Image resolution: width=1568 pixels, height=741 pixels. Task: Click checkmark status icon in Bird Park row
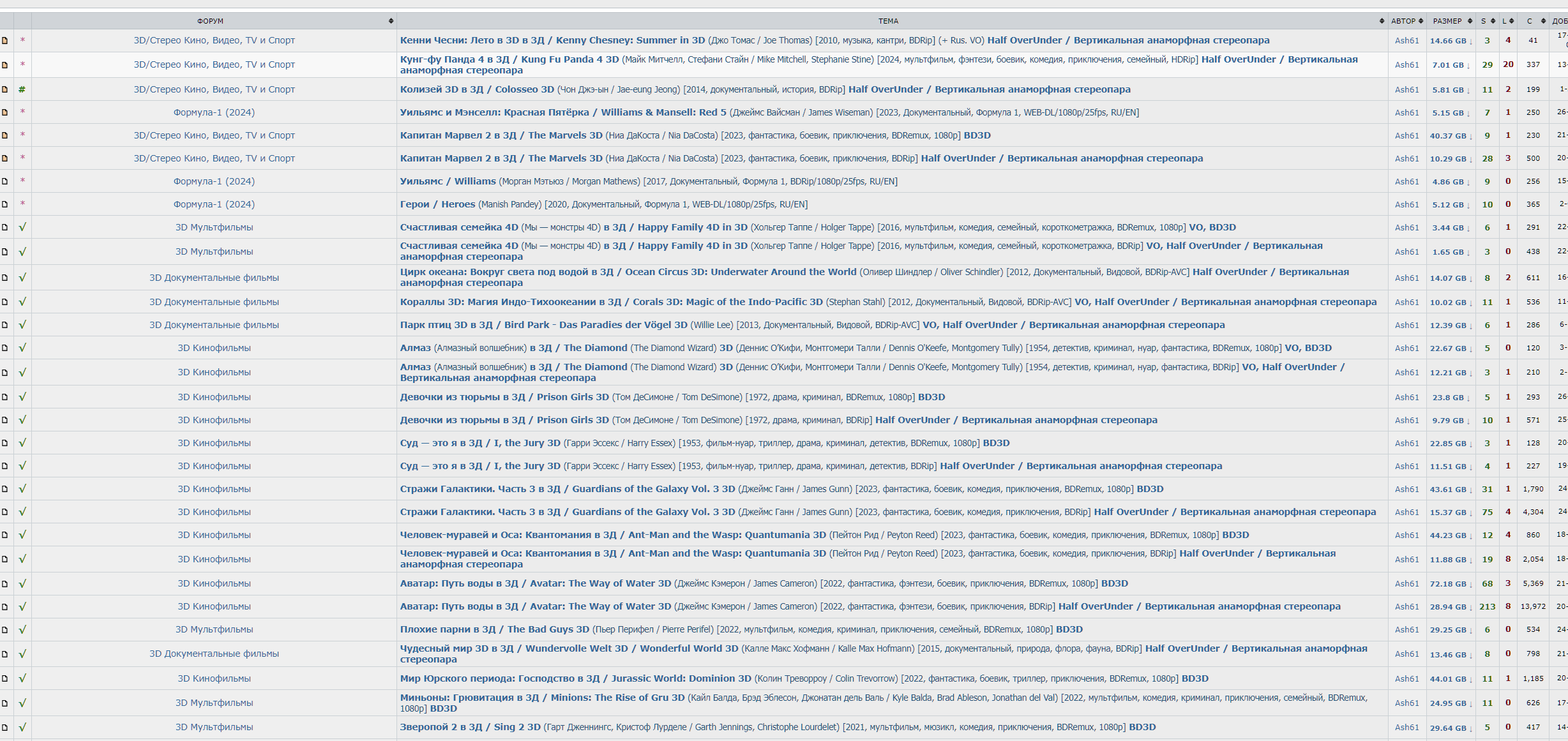click(x=22, y=325)
